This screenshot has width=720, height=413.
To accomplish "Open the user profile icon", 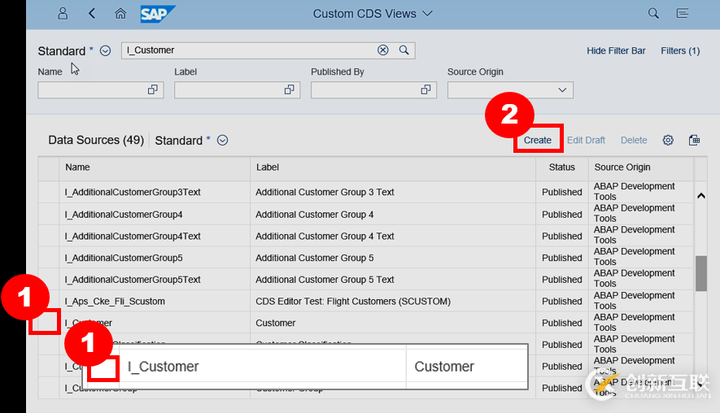I will (x=63, y=14).
